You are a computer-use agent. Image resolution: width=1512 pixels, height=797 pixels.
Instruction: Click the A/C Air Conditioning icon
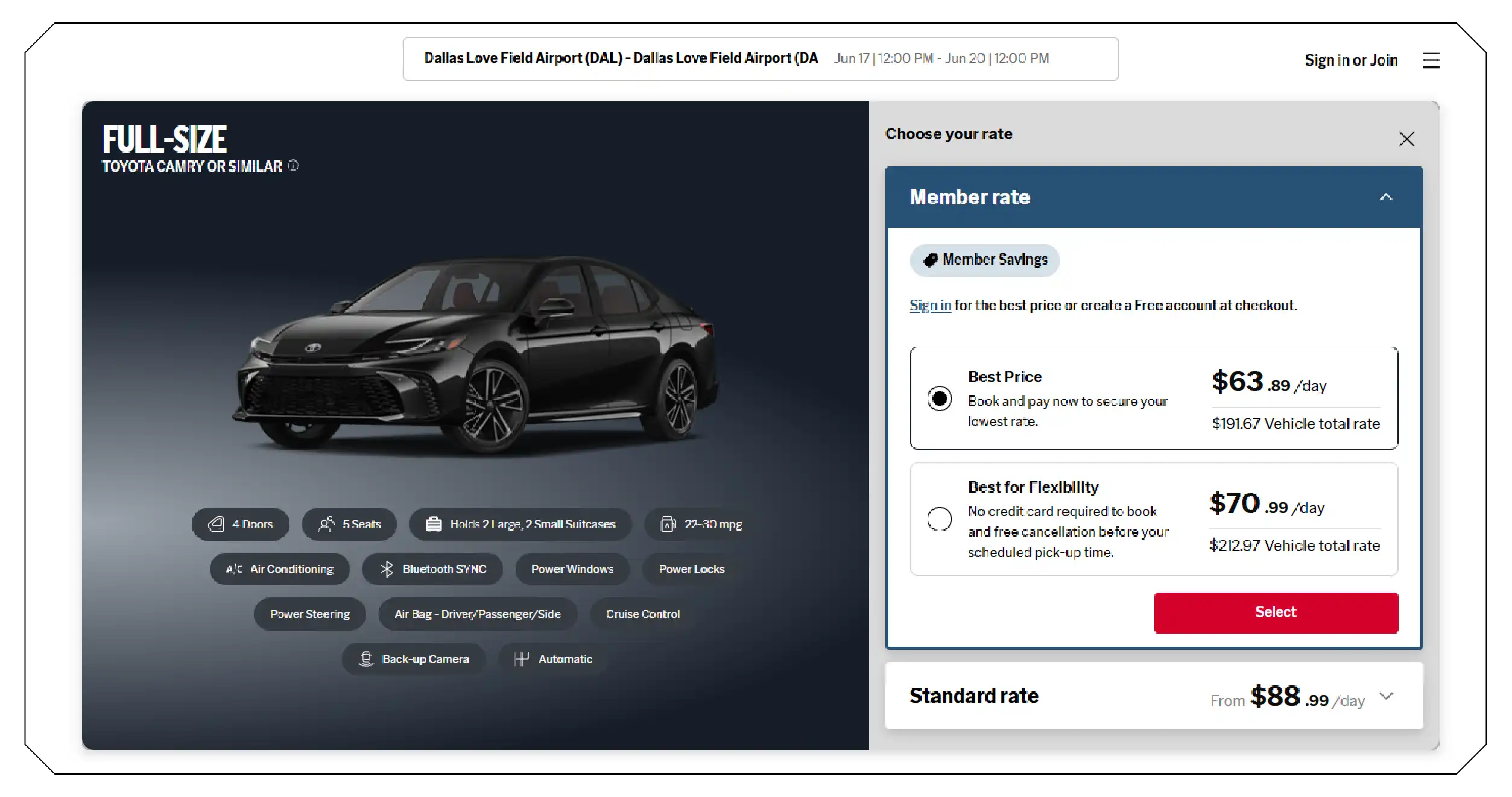pyautogui.click(x=234, y=569)
